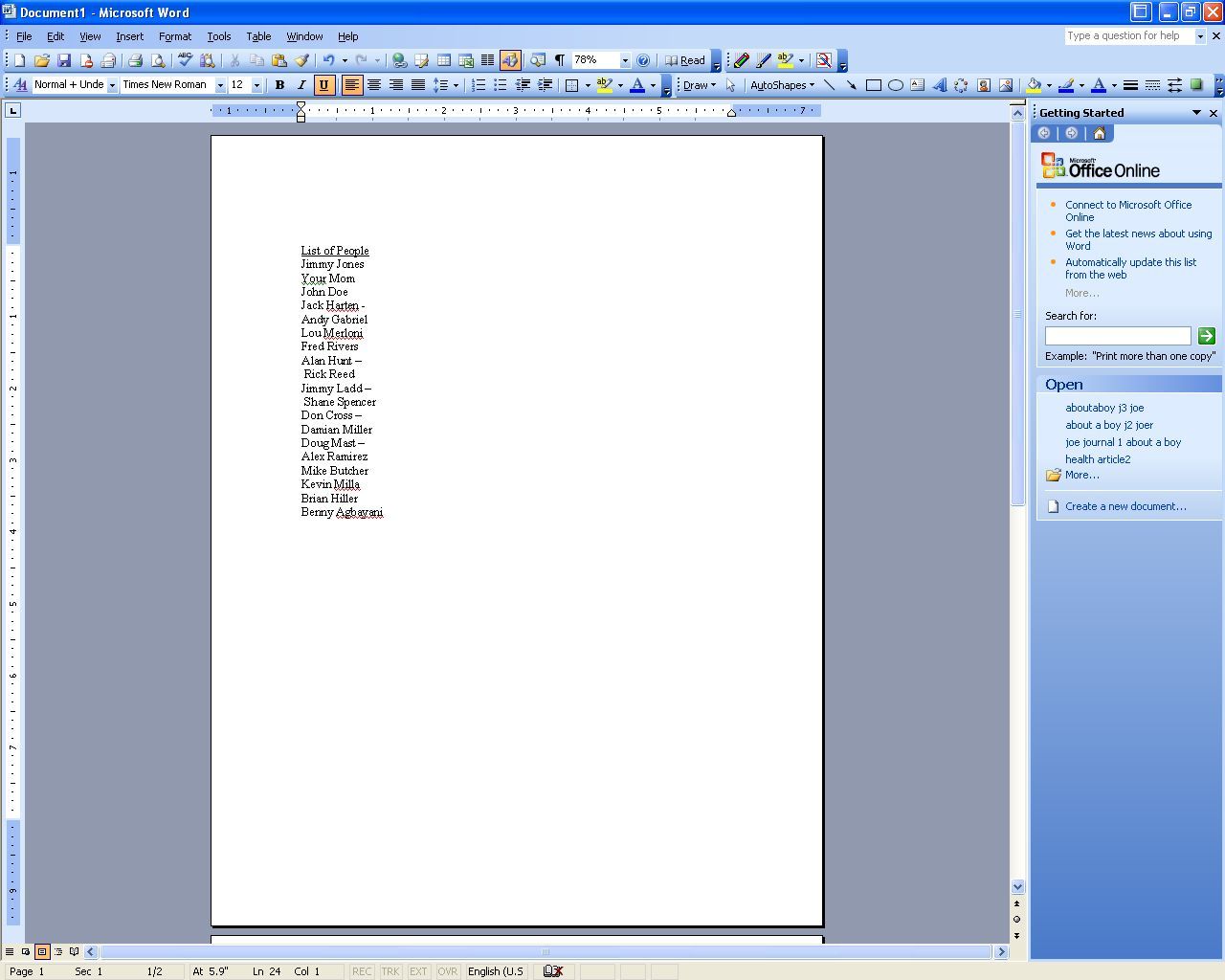The image size is (1225, 980).
Task: Open the Table menu
Action: coord(258,36)
